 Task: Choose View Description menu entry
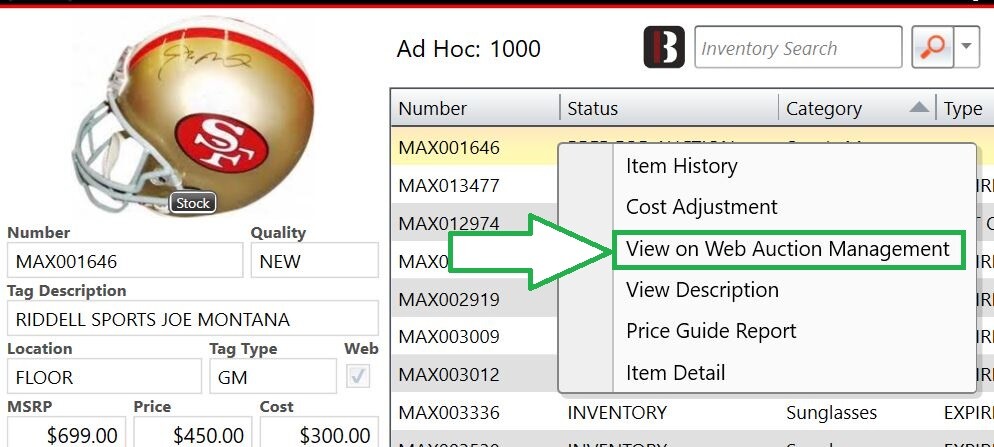(x=702, y=290)
